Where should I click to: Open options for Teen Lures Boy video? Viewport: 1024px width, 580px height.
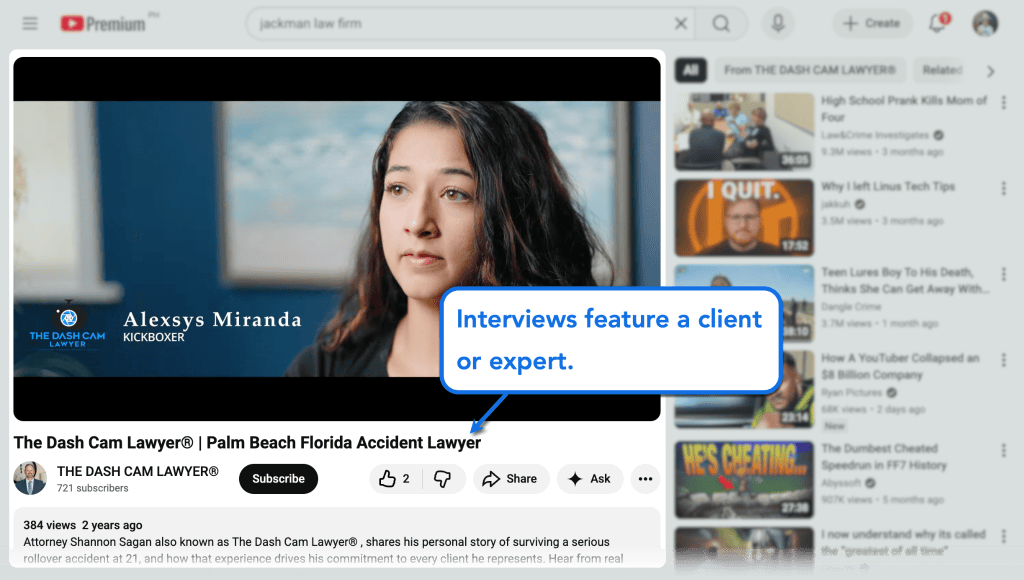click(1004, 274)
